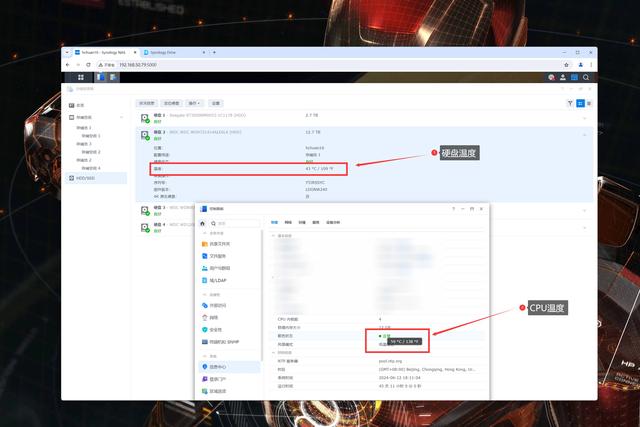The height and width of the screenshot is (427, 640).
Task: Click the browser back arrow
Action: (68, 65)
